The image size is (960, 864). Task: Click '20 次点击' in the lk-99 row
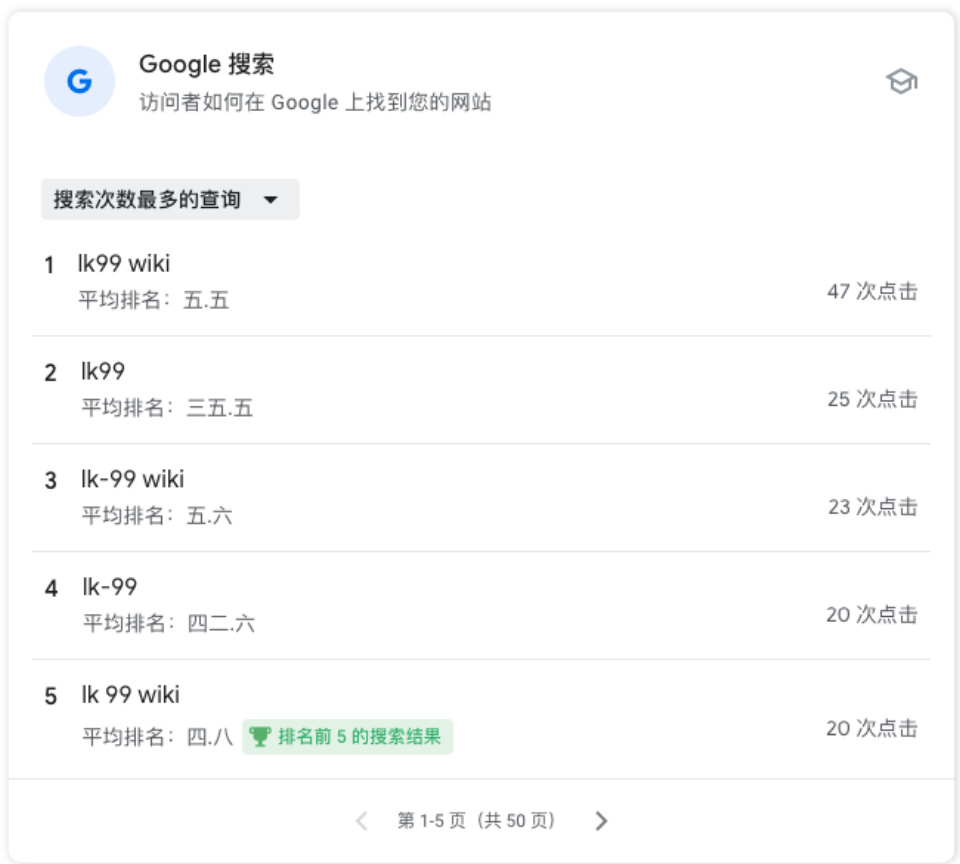[x=872, y=614]
